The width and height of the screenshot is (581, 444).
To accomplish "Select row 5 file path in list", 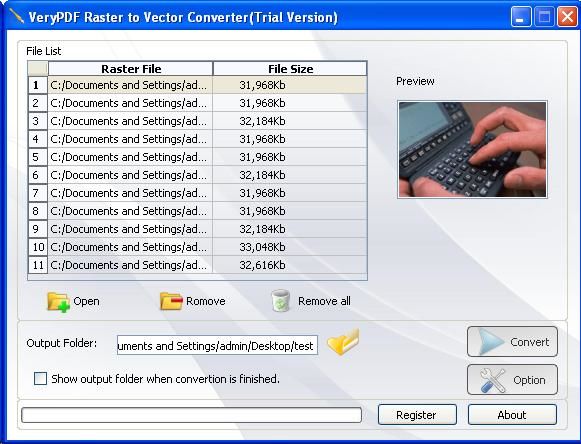I will 130,157.
